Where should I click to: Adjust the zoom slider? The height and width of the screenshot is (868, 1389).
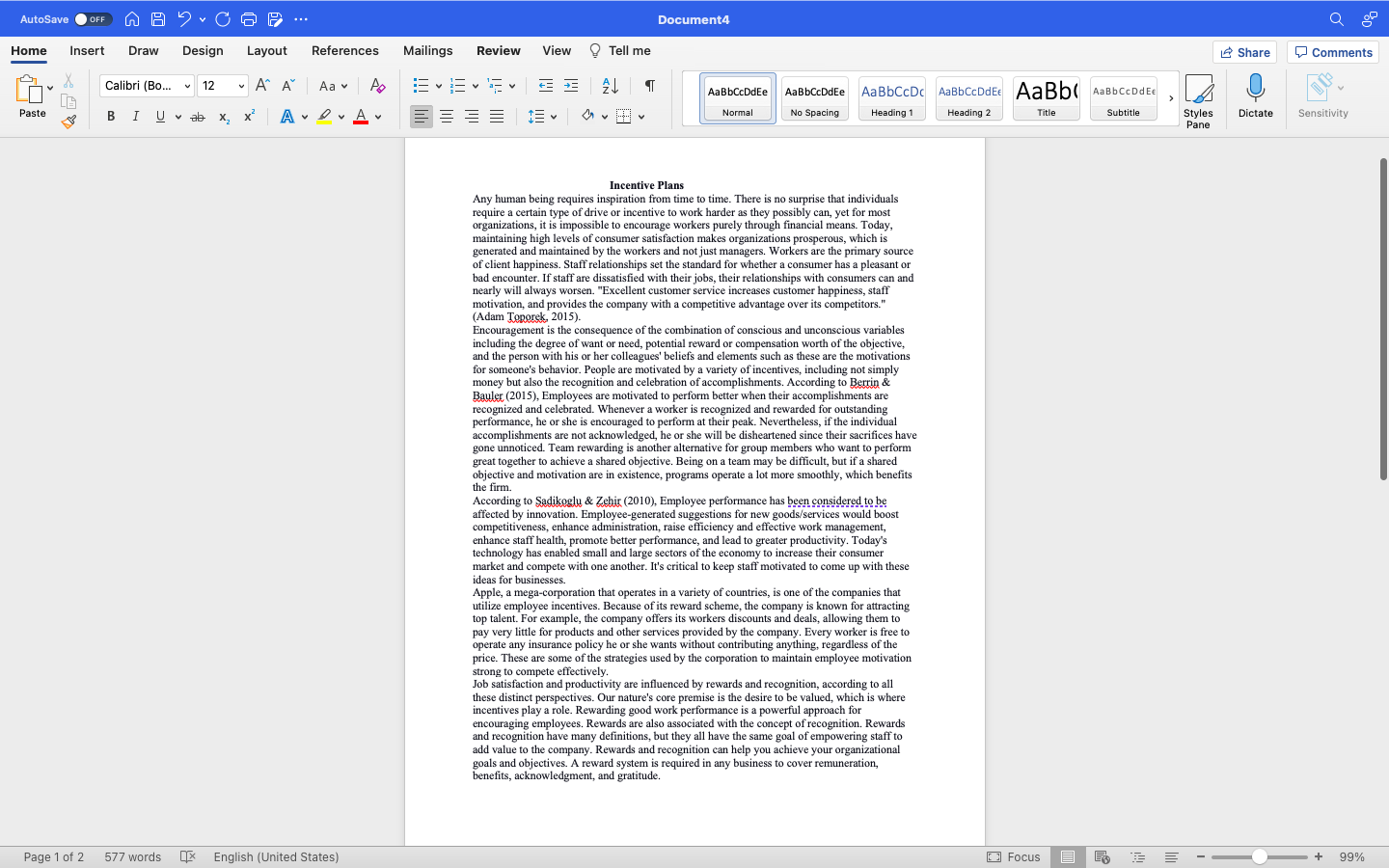[x=1259, y=856]
